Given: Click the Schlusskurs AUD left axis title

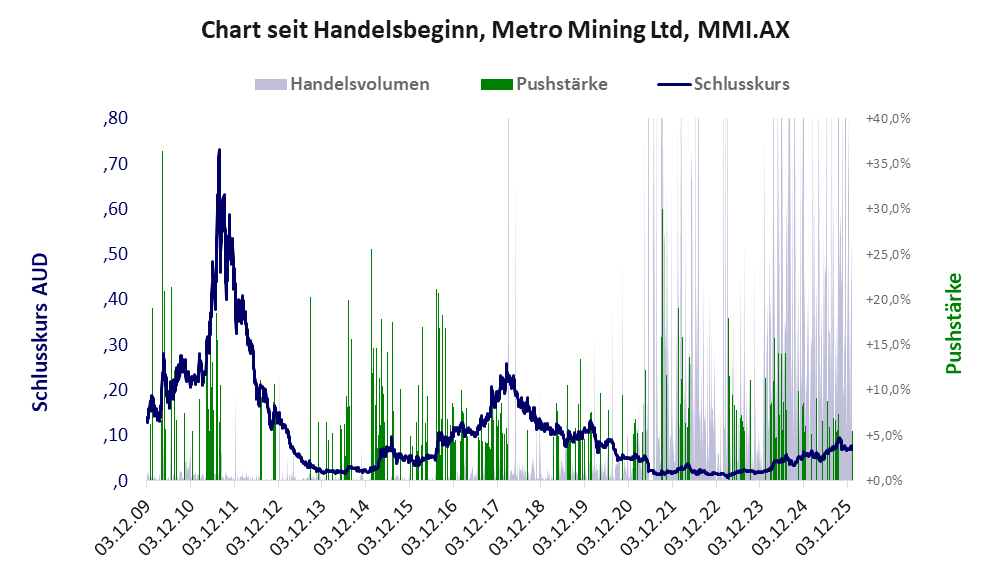Looking at the screenshot, I should click(x=41, y=332).
